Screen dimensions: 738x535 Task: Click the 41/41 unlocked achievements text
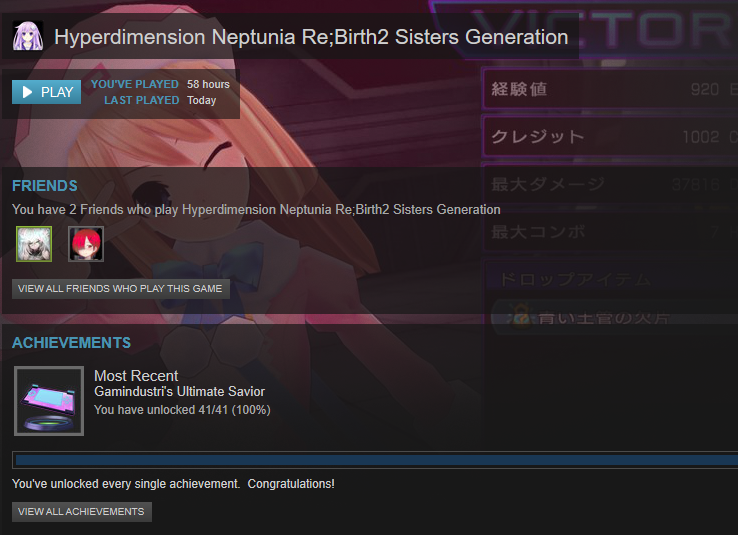click(182, 410)
